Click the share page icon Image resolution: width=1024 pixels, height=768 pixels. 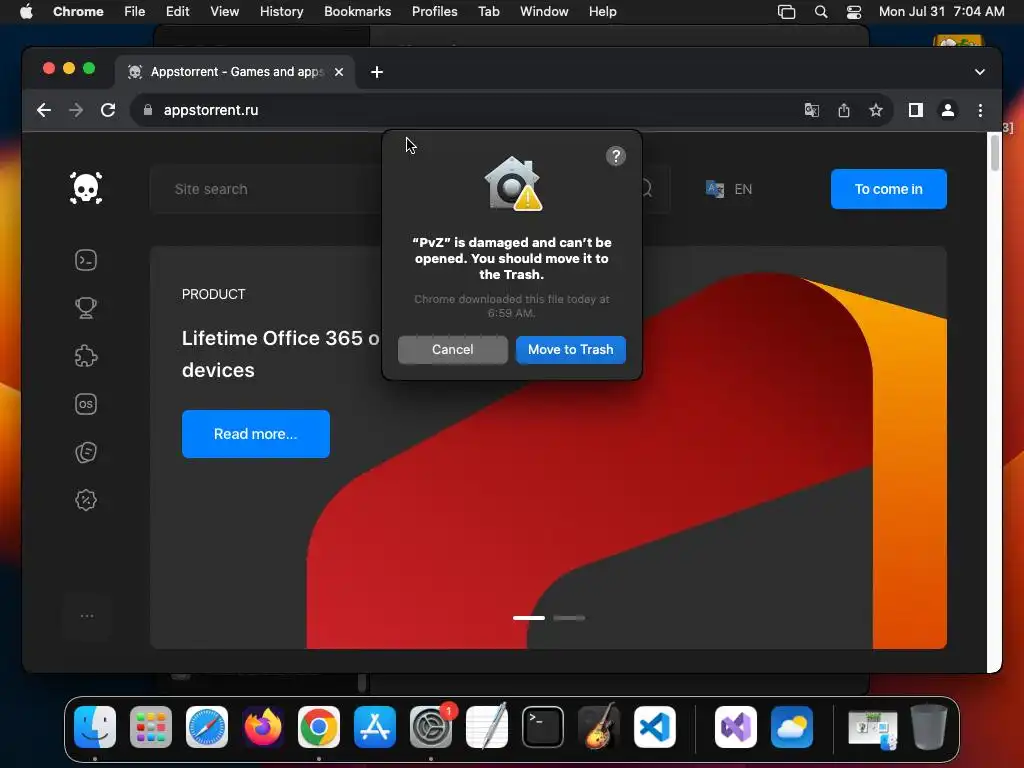coord(844,110)
